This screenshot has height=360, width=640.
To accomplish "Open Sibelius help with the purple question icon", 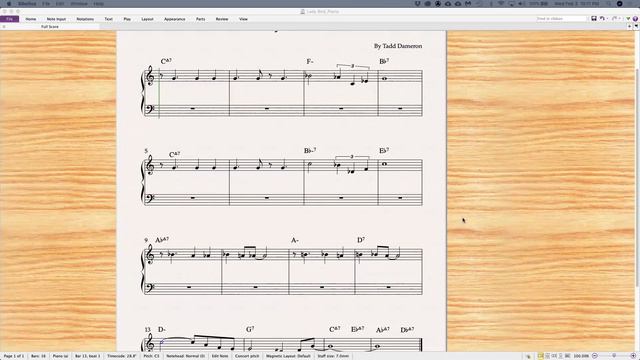I will click(635, 19).
